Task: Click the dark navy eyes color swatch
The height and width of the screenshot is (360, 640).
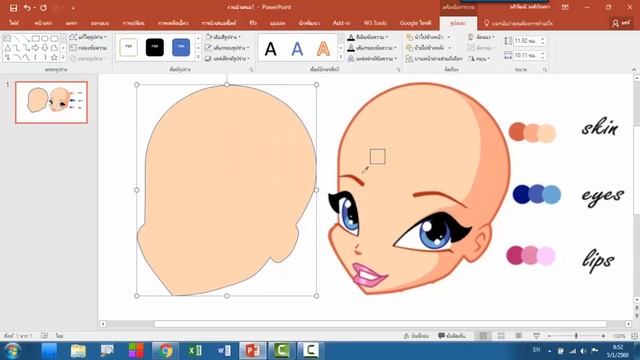Action: click(521, 194)
